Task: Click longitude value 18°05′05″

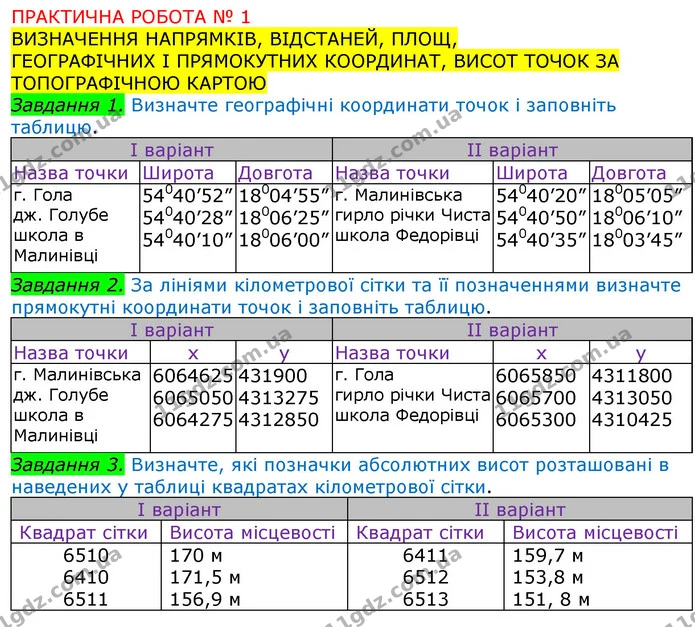Action: click(x=637, y=195)
